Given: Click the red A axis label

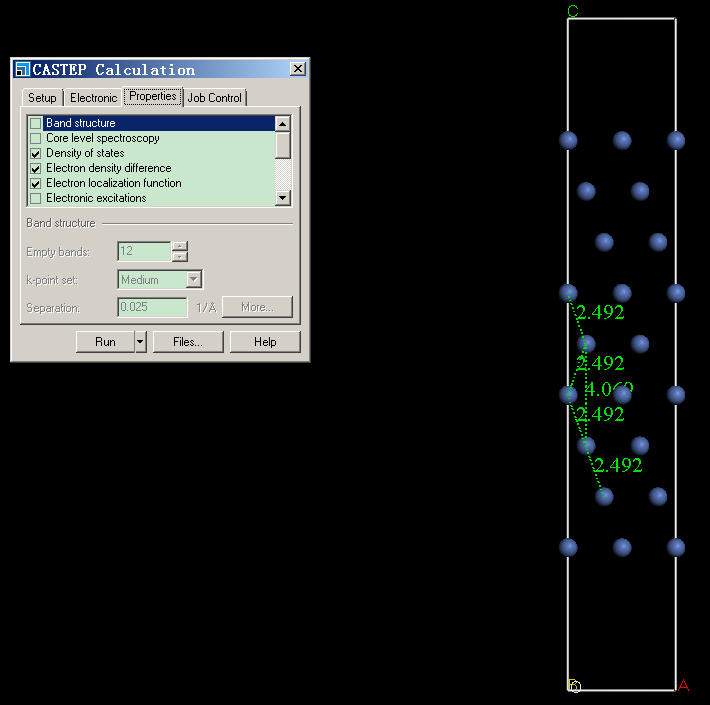Looking at the screenshot, I should coord(684,685).
